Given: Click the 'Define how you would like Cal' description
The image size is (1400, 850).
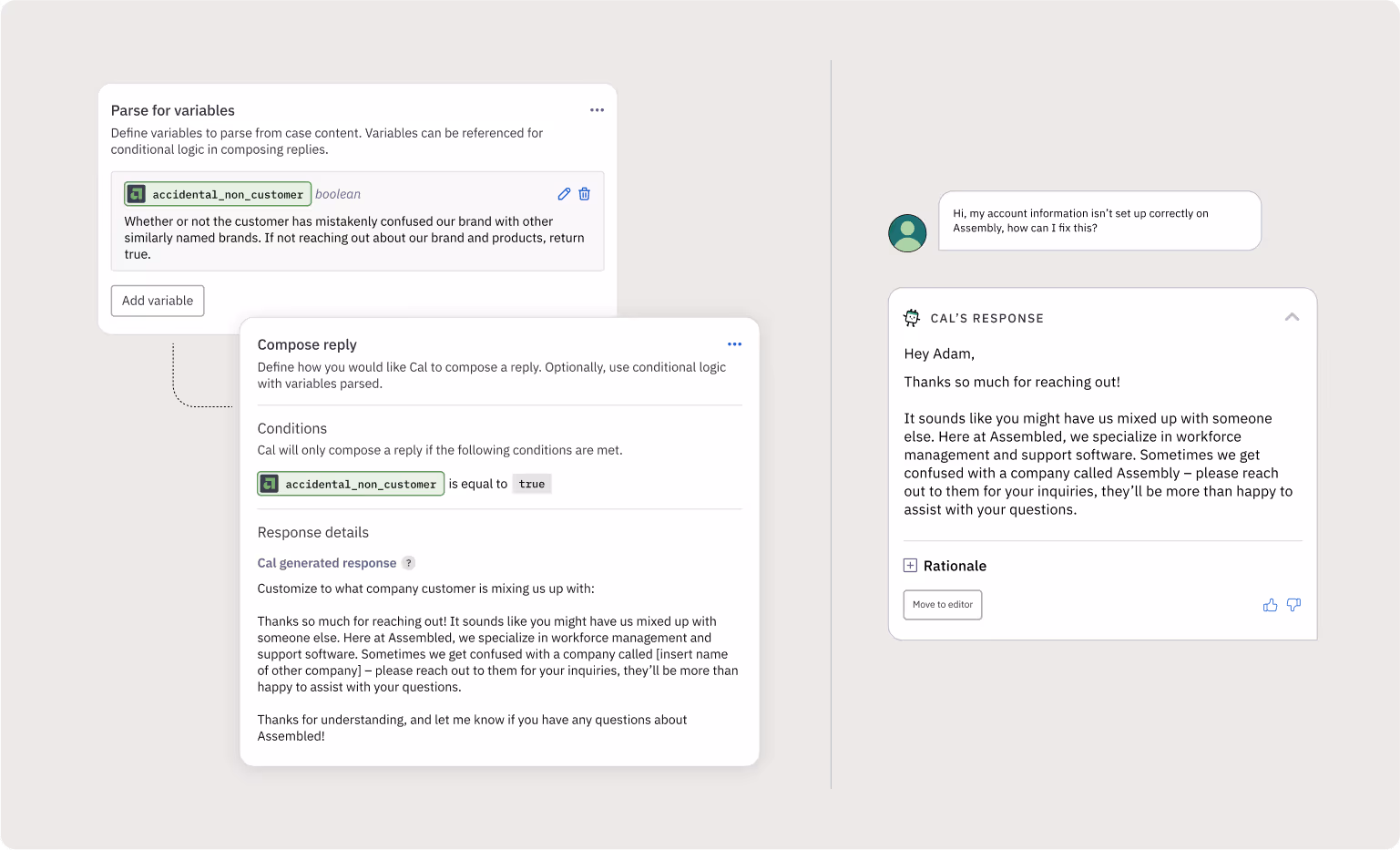Looking at the screenshot, I should (492, 375).
